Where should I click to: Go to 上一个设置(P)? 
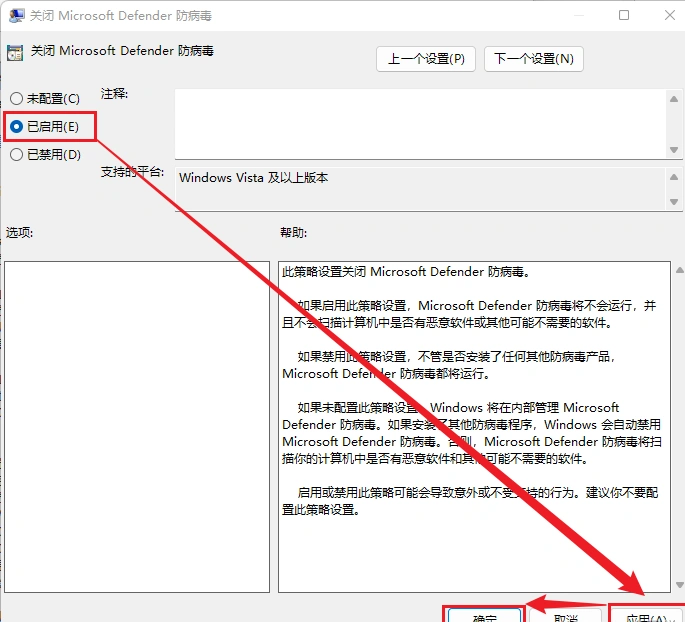point(426,59)
